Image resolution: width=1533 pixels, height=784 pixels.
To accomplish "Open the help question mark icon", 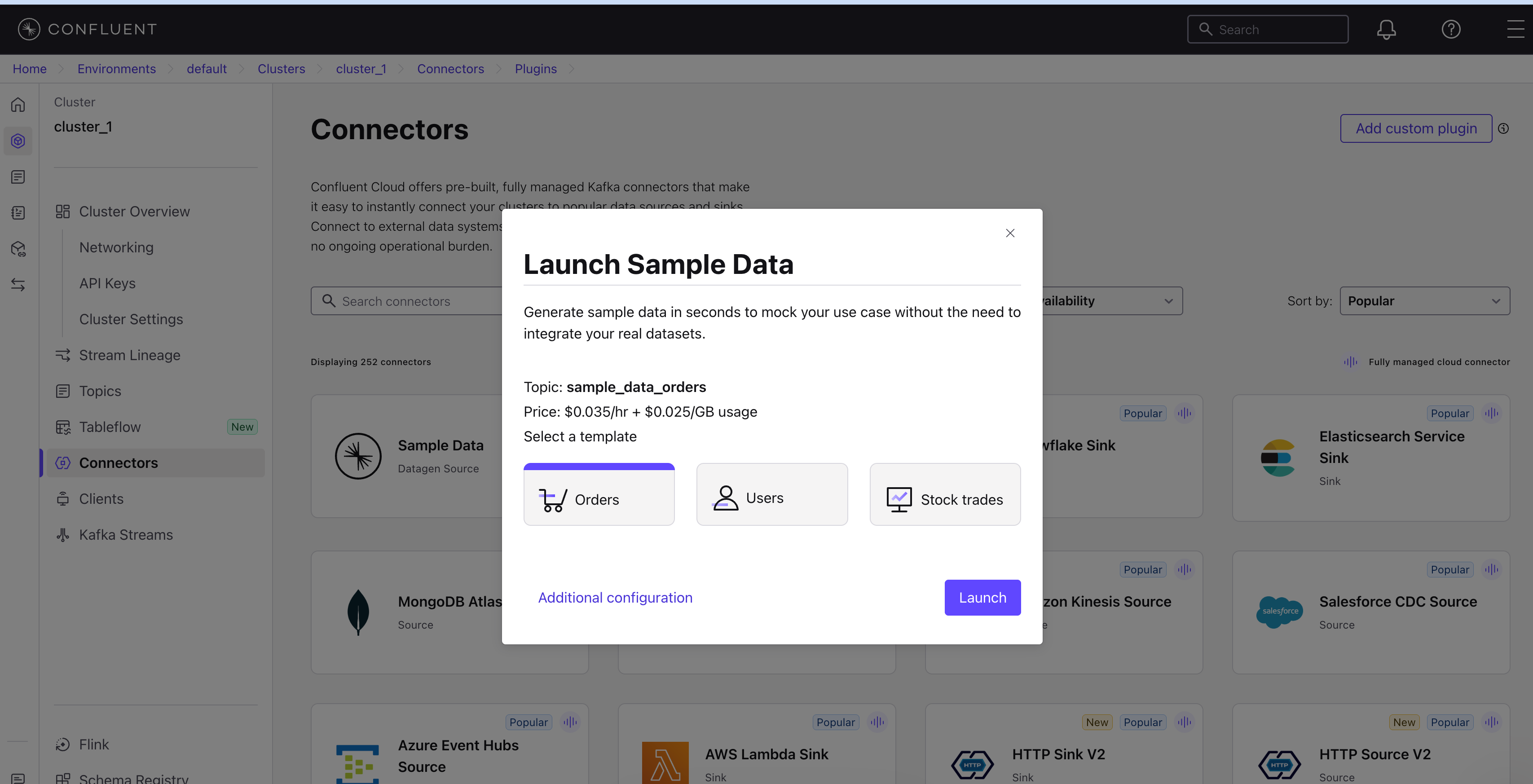I will click(1451, 29).
